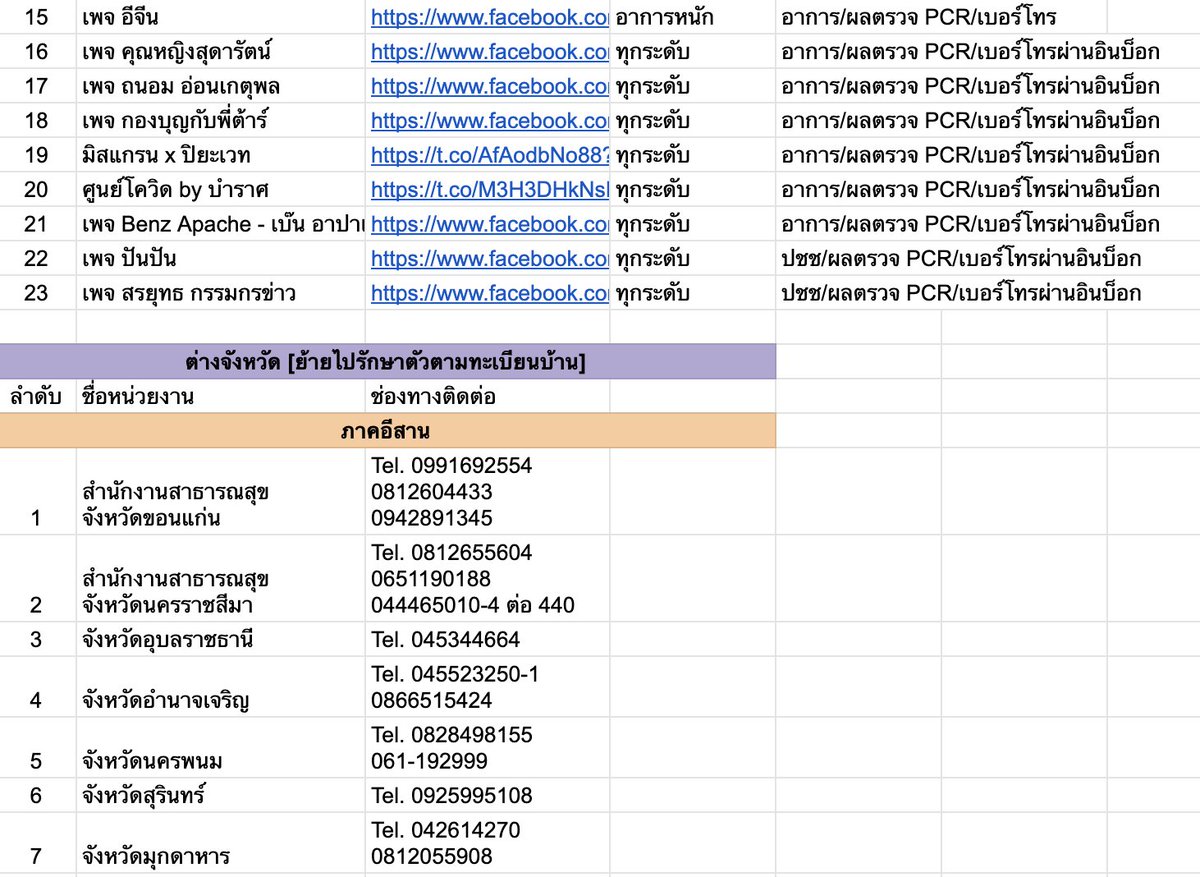Select number 7 cell beside มุกดาหาร
1200x877 pixels.
[38, 843]
